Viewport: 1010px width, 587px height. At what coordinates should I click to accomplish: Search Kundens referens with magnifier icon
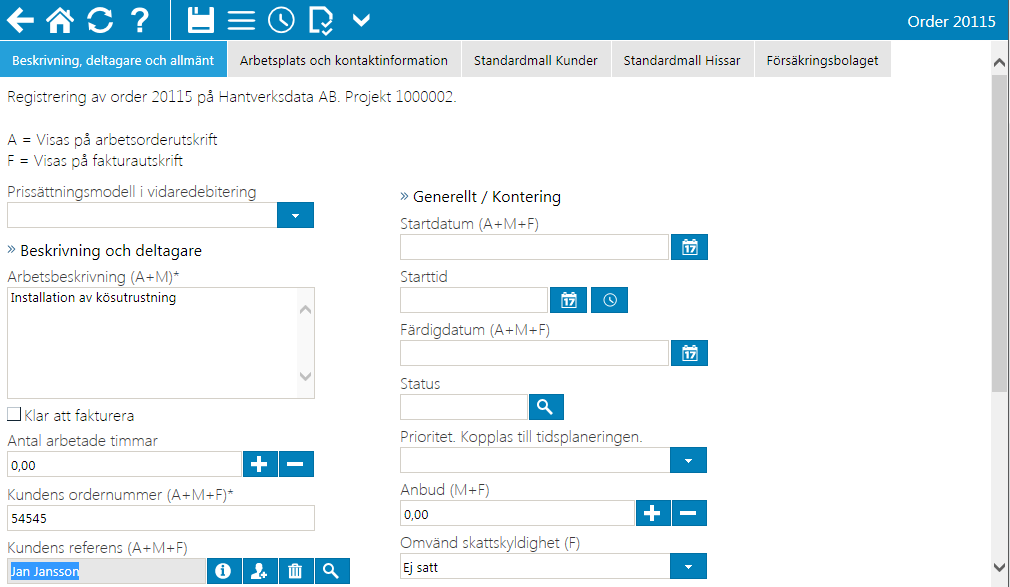click(x=332, y=571)
